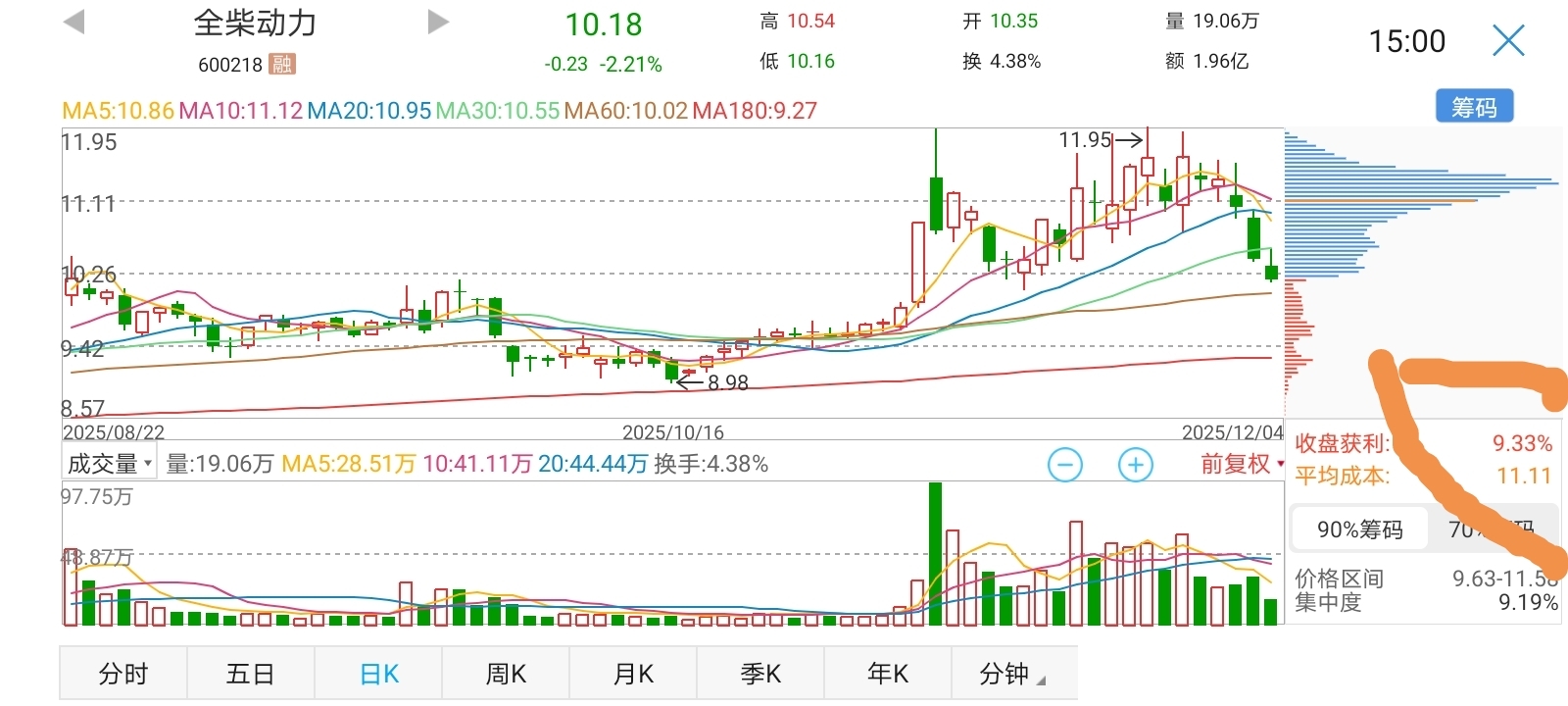Viewport: 1568px width, 706px height.
Task: Click the 11.95 high price marker
Action: pos(1085,140)
